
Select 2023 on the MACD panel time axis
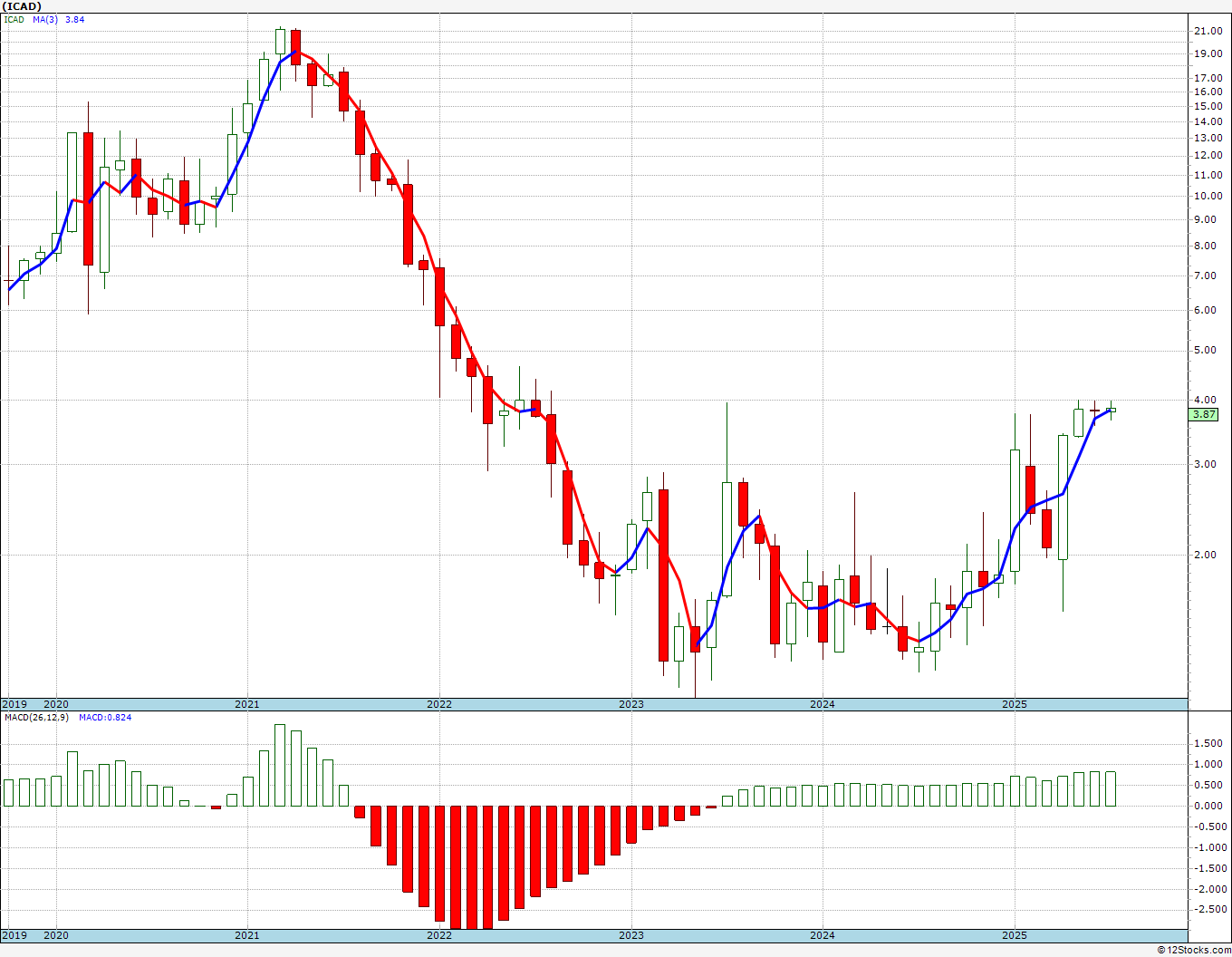631,935
